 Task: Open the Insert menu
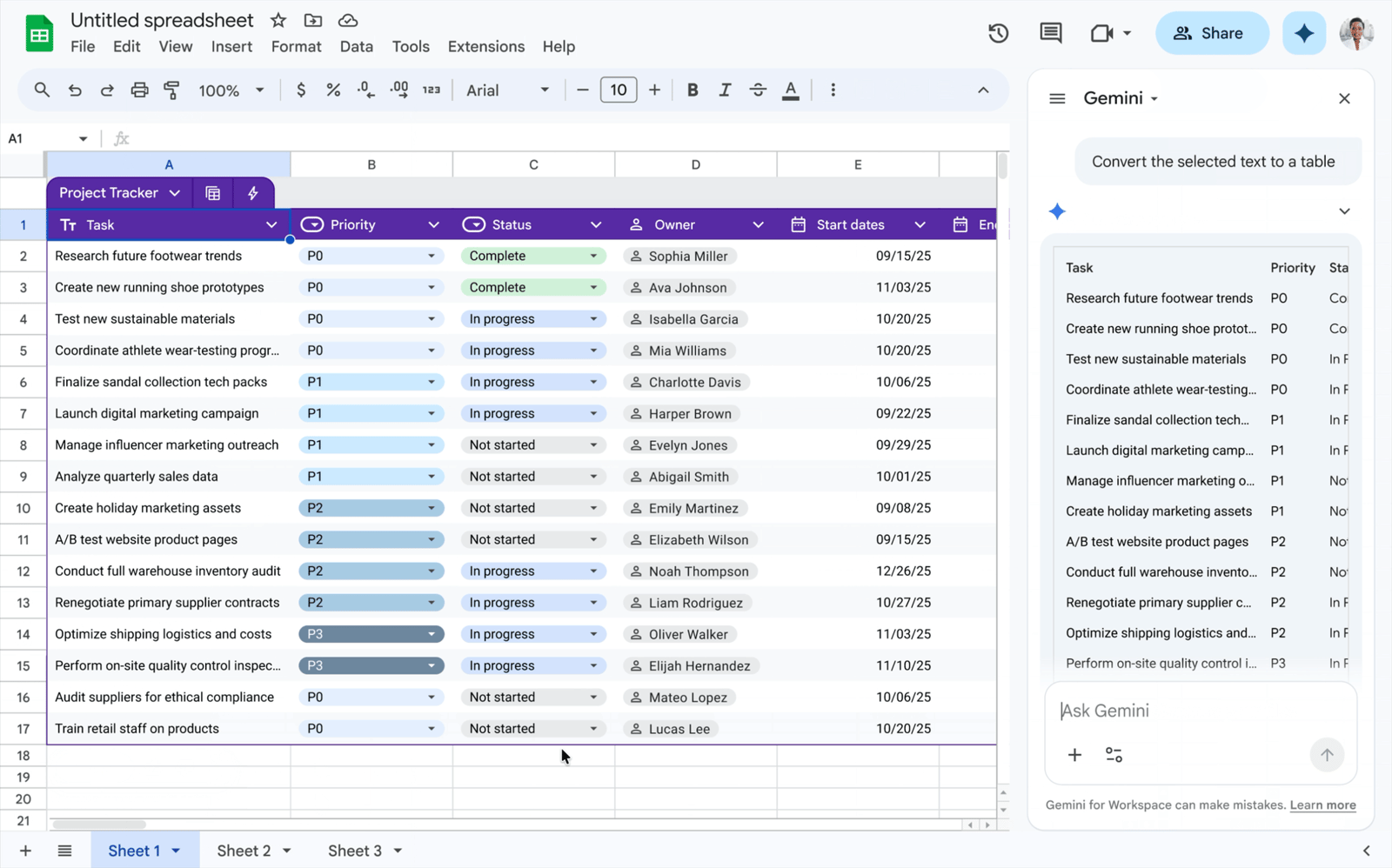click(x=231, y=46)
